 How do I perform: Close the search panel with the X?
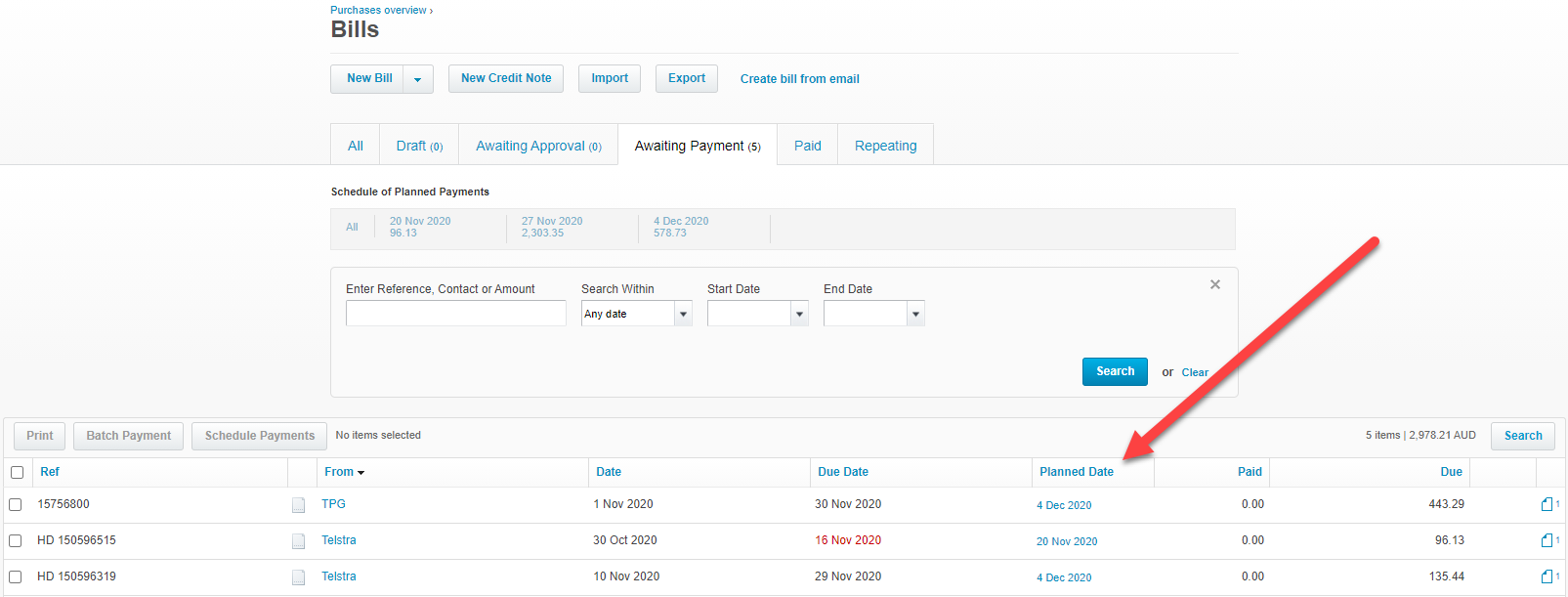click(1215, 284)
